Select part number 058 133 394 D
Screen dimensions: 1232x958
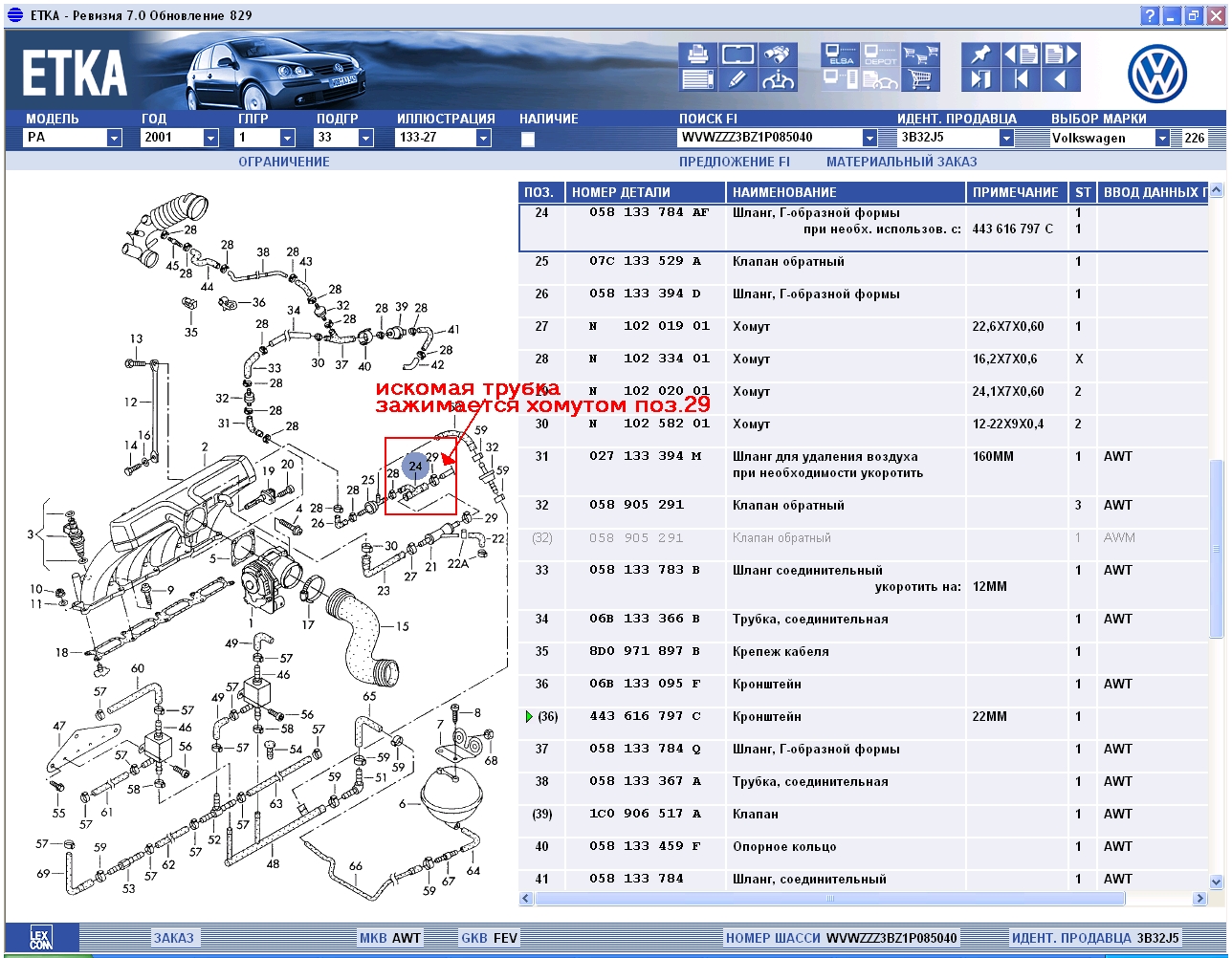tap(646, 294)
